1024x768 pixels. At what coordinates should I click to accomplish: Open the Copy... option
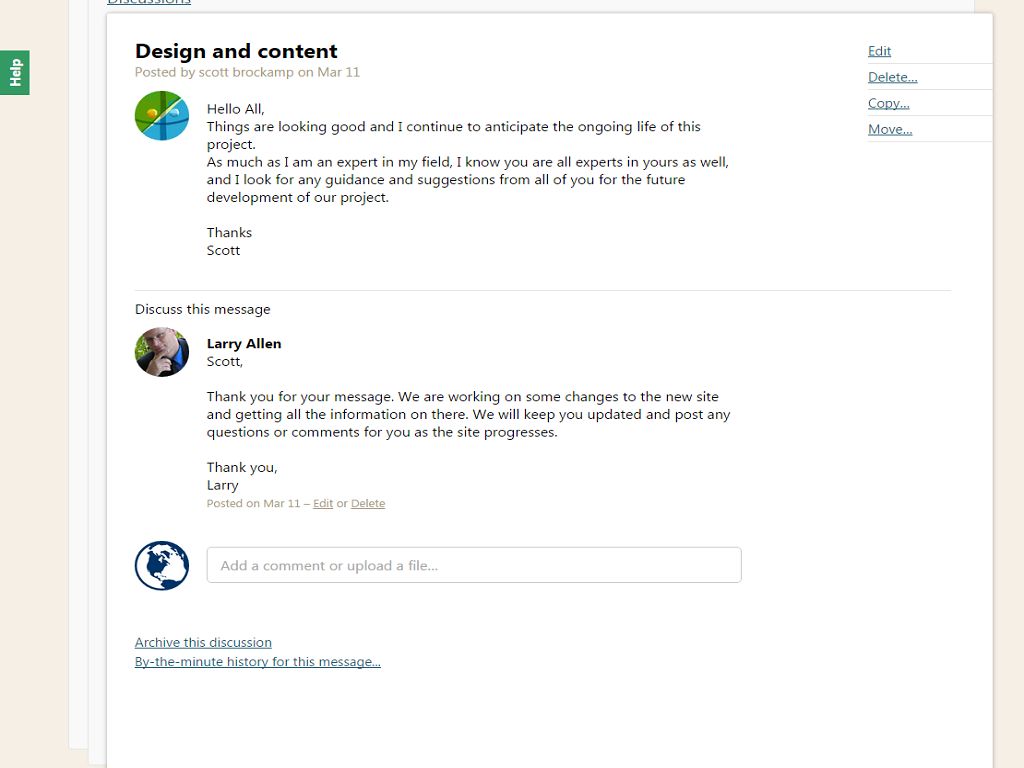(x=888, y=103)
